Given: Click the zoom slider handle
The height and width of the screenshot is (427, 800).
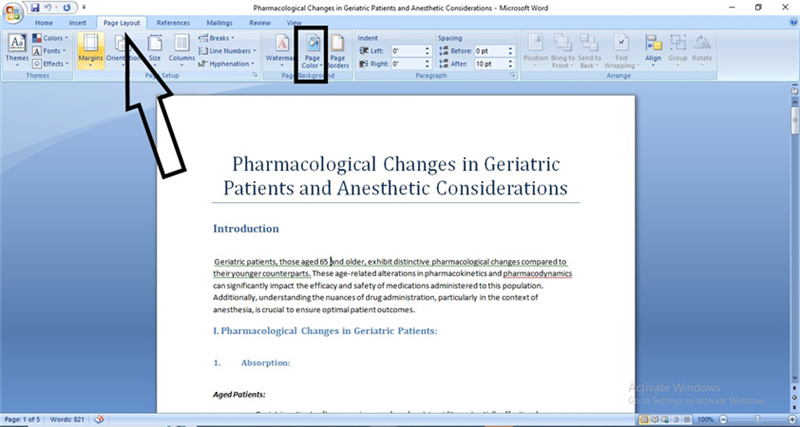Looking at the screenshot, I should tap(757, 419).
